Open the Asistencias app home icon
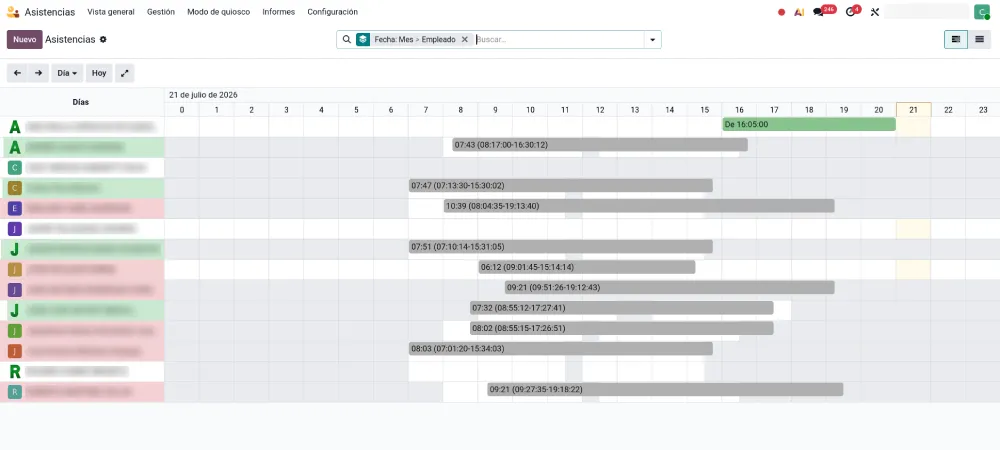1000x450 pixels. pos(13,12)
